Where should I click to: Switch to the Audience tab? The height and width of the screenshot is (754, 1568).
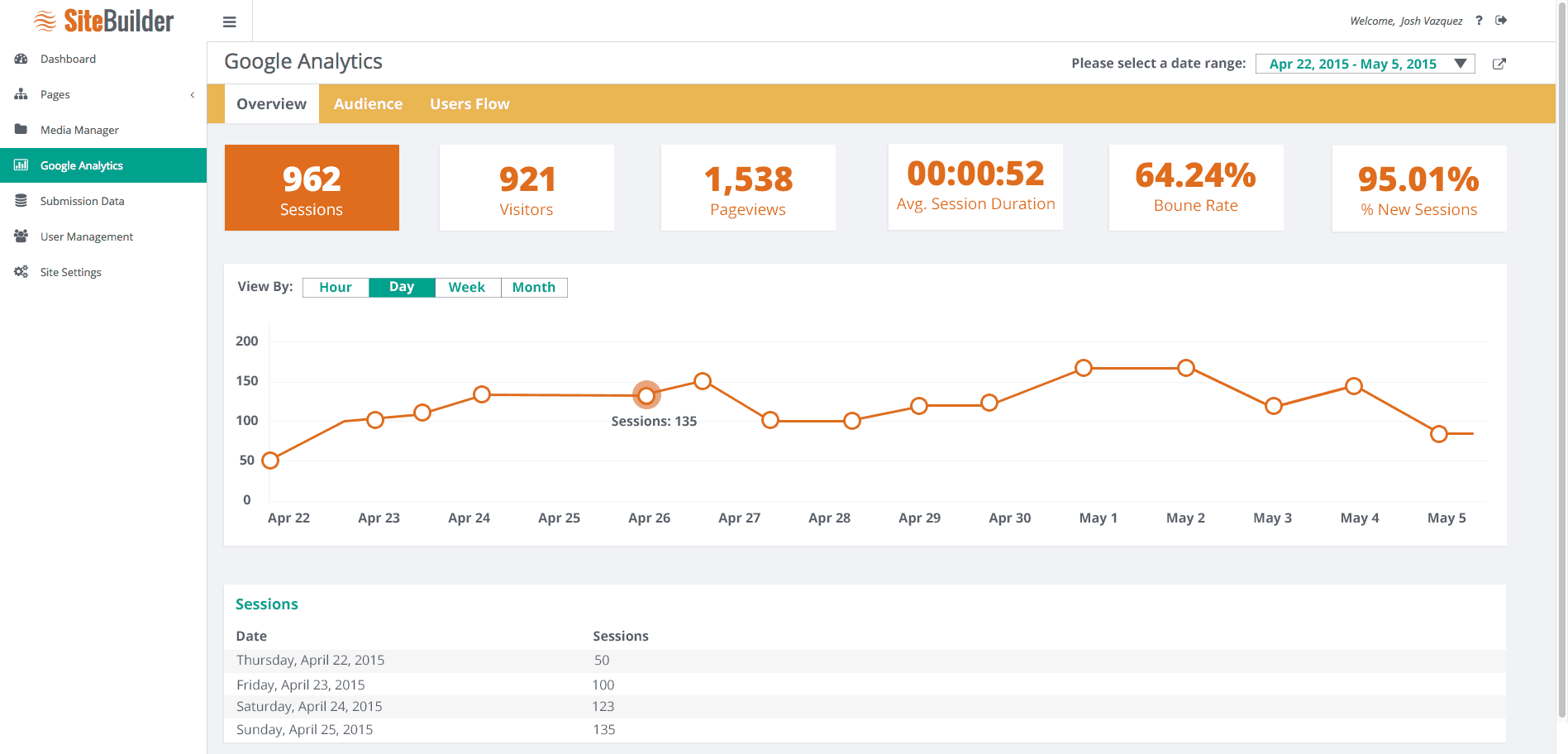click(368, 104)
